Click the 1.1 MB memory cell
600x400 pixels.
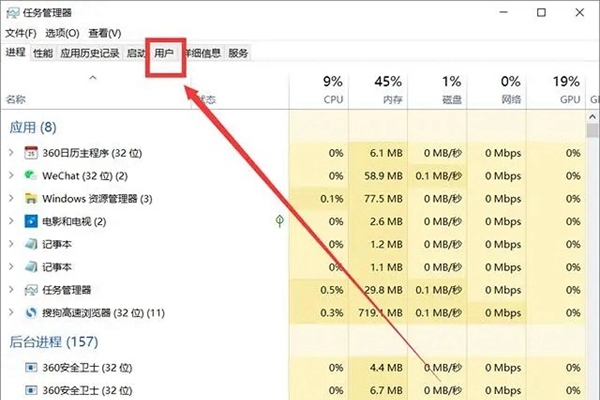coord(386,267)
